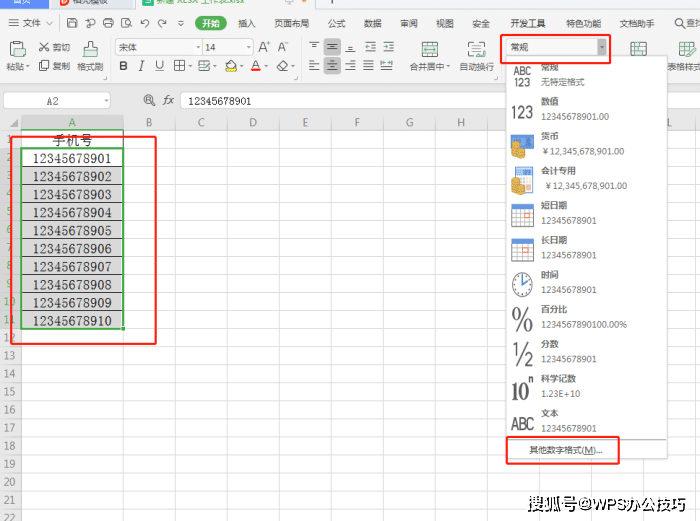The width and height of the screenshot is (700, 521).
Task: Click the formula bar showing 12345678901
Action: pyautogui.click(x=342, y=101)
